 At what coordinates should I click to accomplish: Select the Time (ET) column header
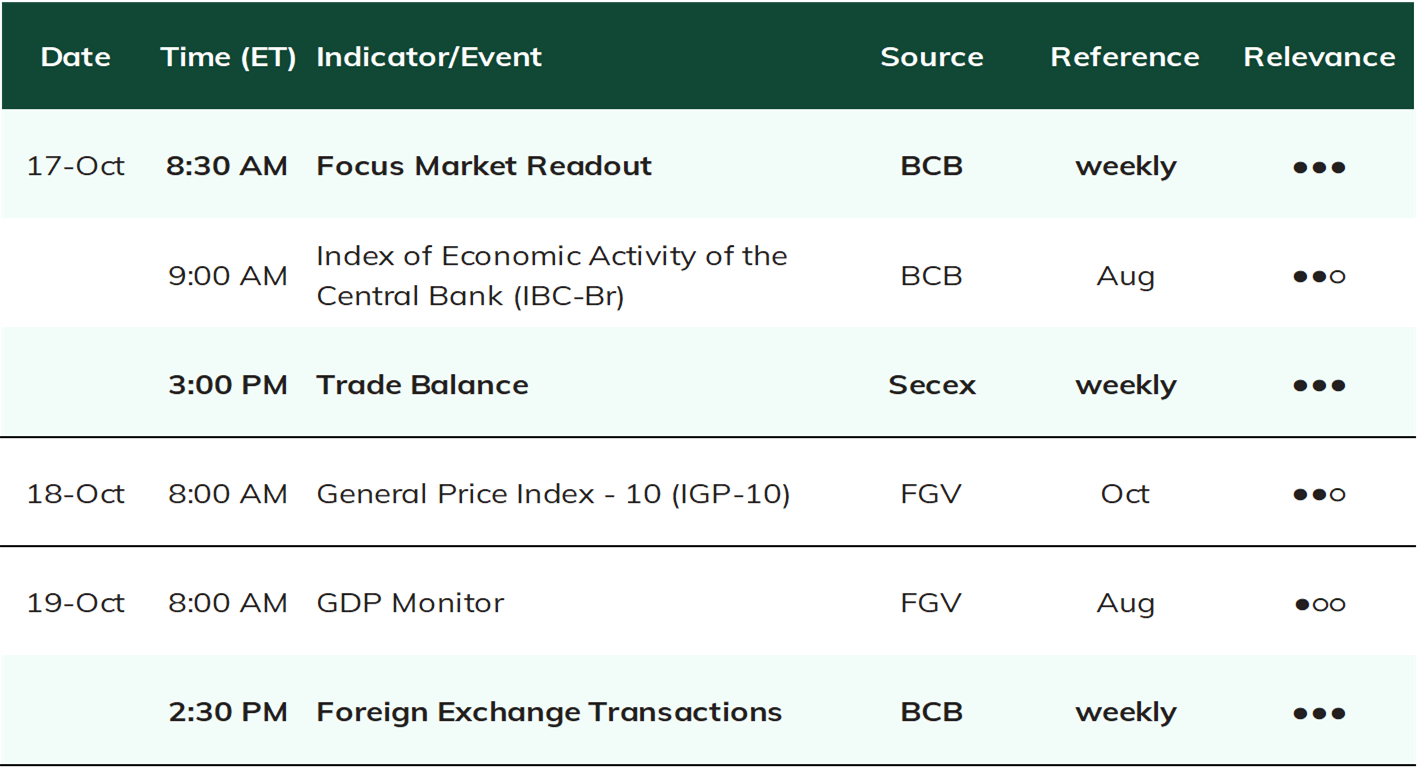tap(228, 57)
